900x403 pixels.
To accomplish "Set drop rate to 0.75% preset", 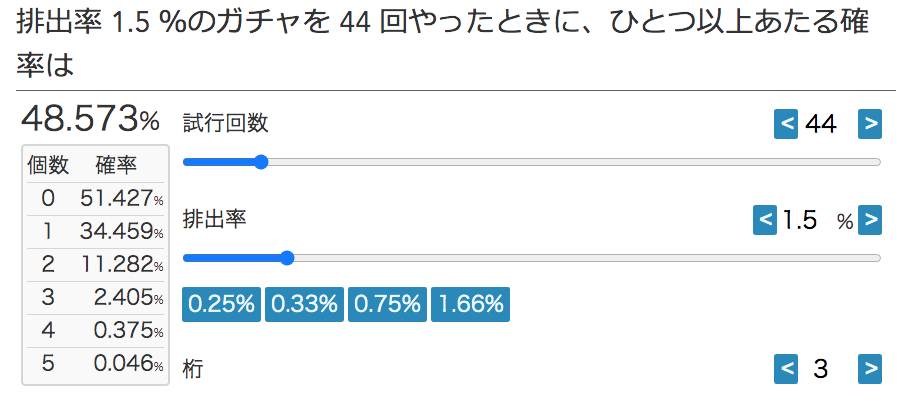I will (x=387, y=304).
